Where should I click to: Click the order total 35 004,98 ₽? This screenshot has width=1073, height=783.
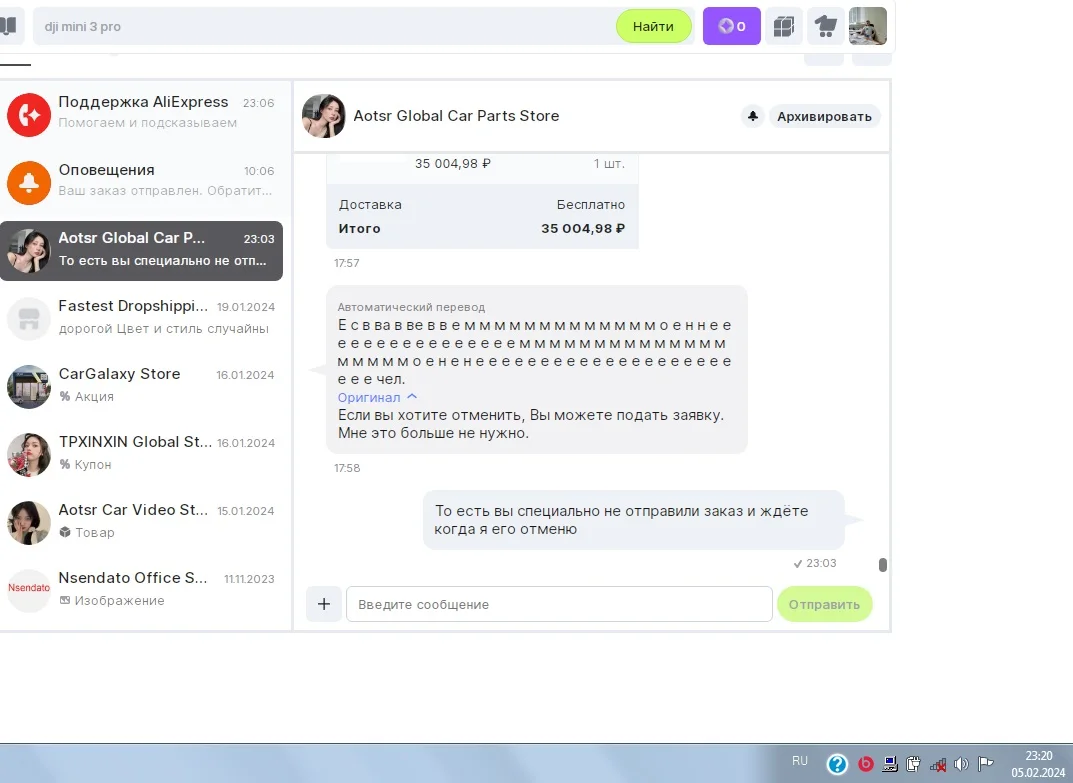point(583,229)
